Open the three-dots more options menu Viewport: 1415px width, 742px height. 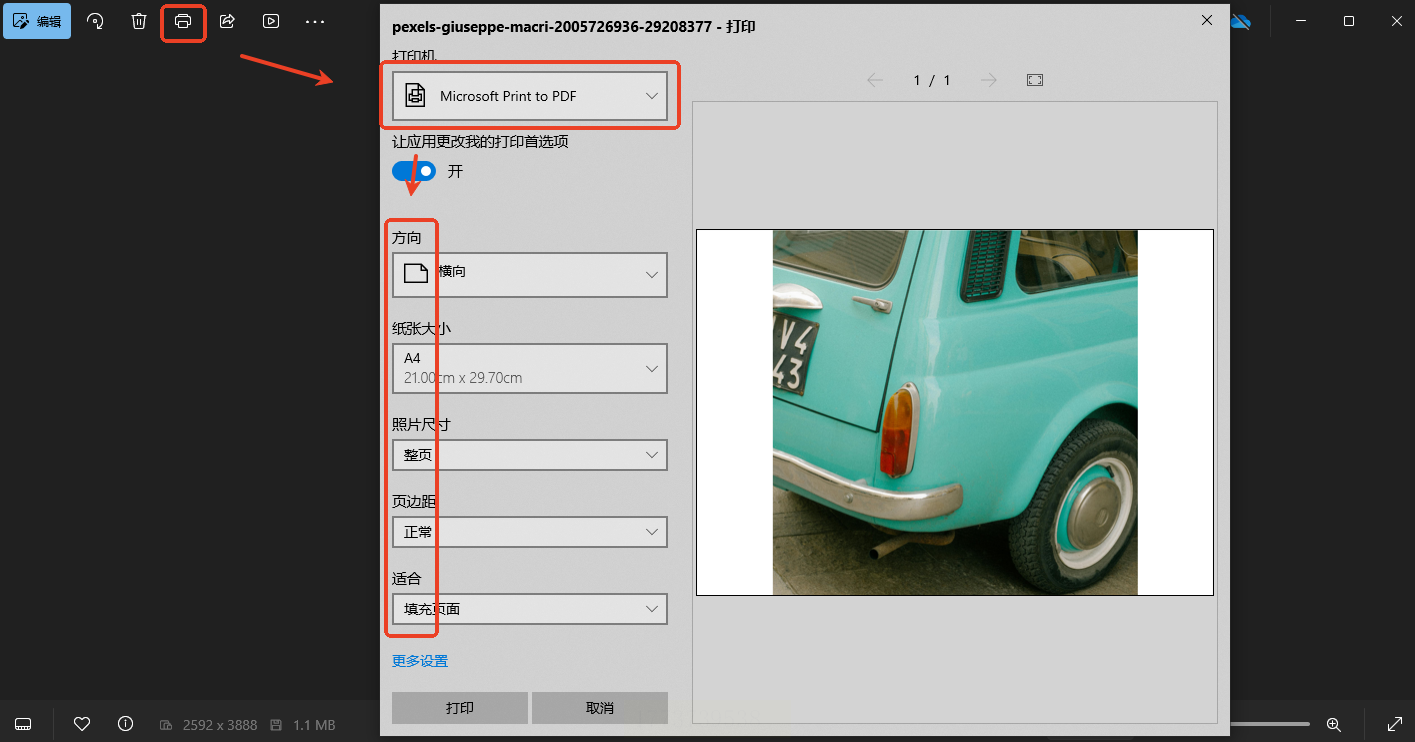315,21
